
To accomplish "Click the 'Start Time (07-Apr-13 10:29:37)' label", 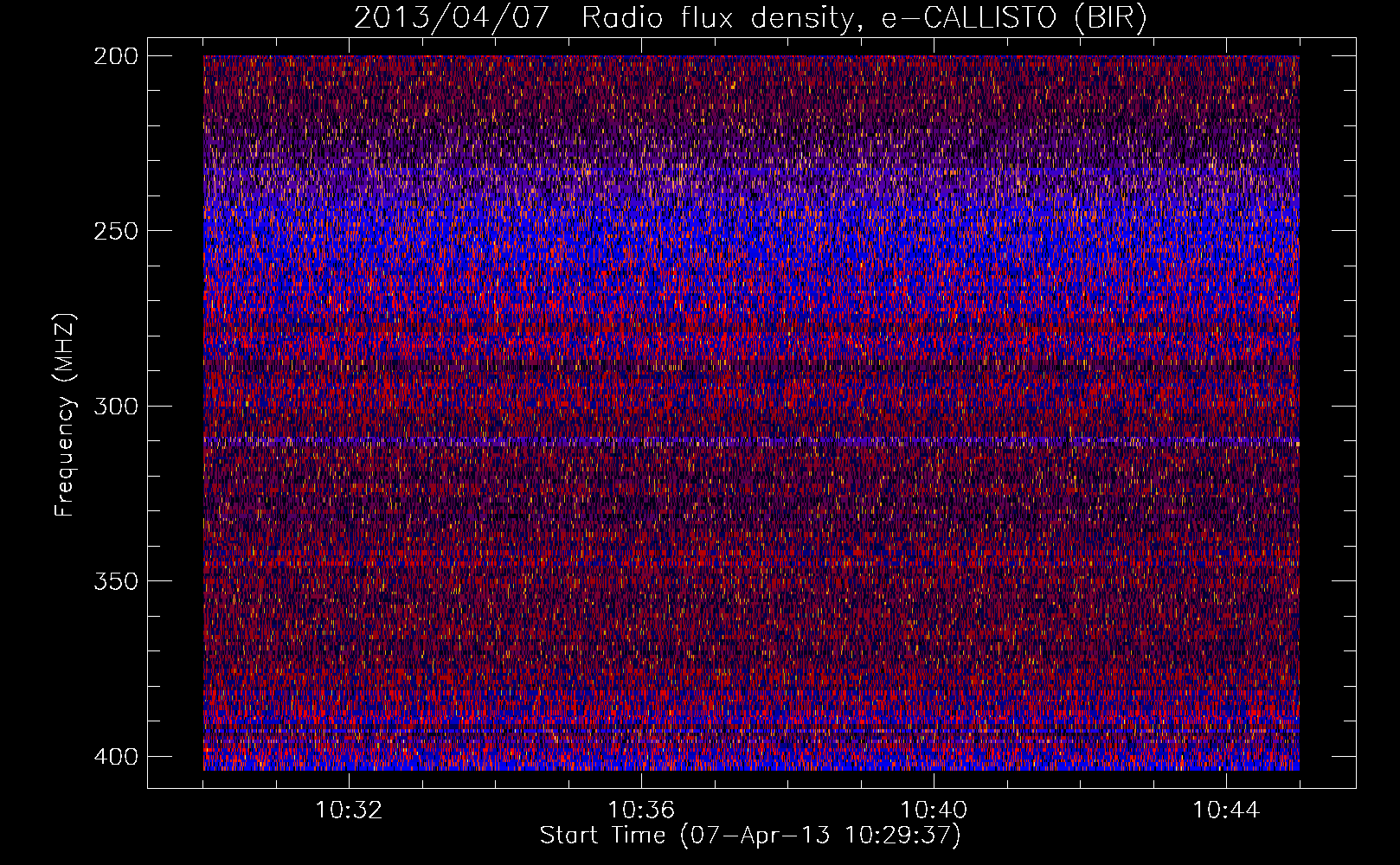I will [x=750, y=836].
